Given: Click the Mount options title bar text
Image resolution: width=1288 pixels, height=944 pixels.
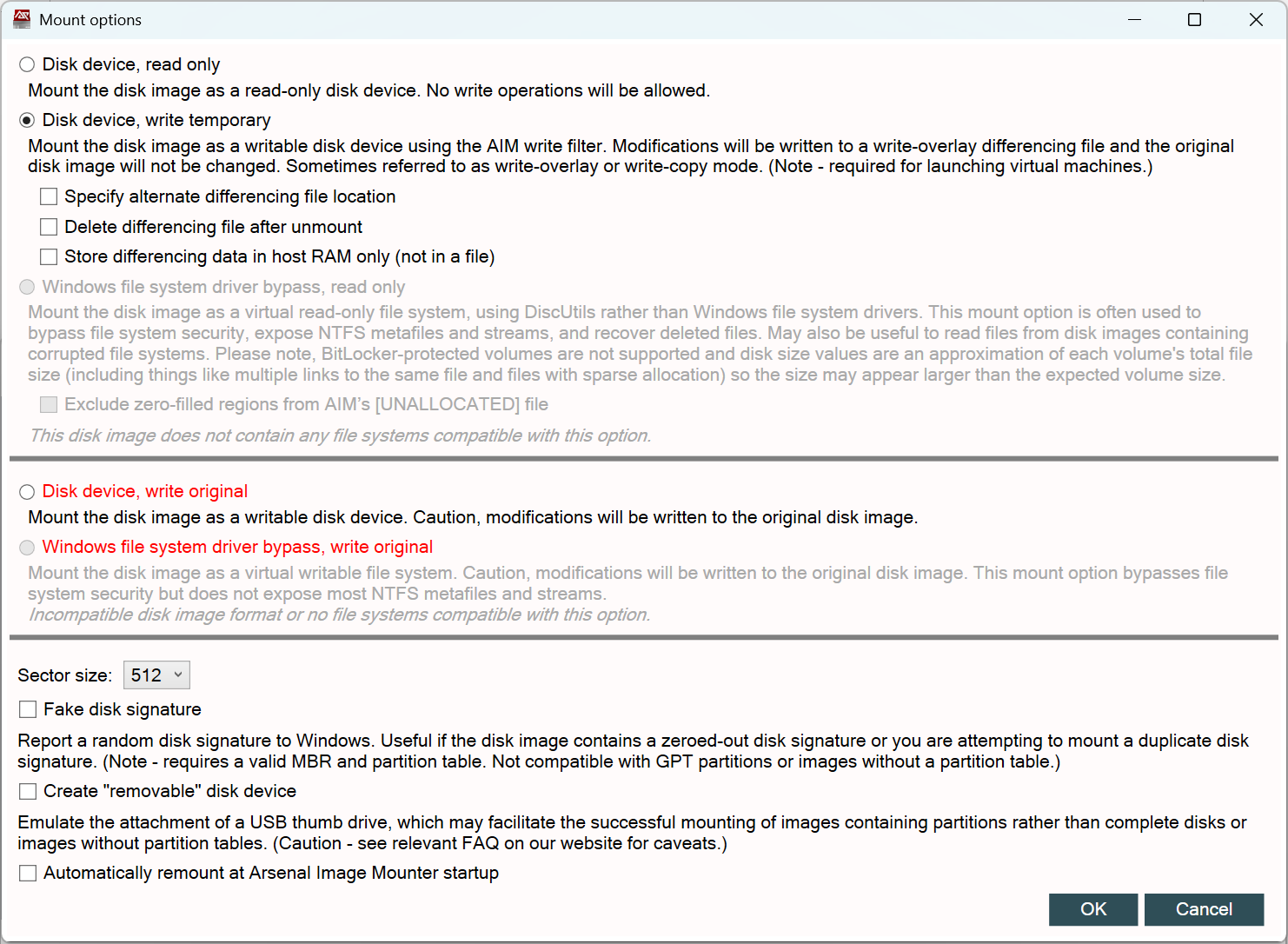Looking at the screenshot, I should (x=90, y=20).
